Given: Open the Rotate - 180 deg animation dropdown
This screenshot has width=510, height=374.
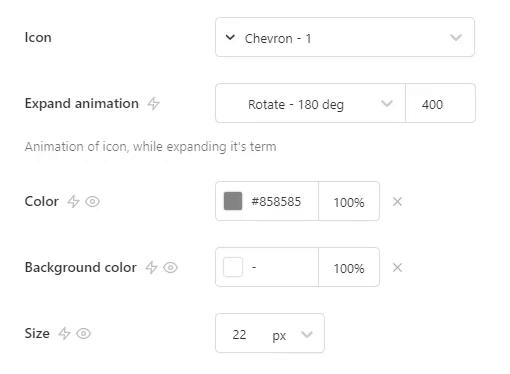Looking at the screenshot, I should (310, 103).
